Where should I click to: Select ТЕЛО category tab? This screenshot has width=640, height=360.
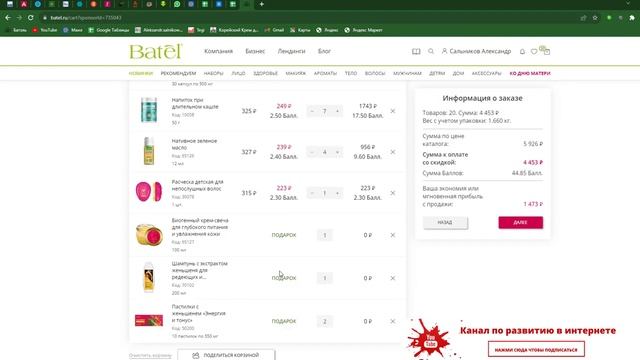[x=351, y=73]
